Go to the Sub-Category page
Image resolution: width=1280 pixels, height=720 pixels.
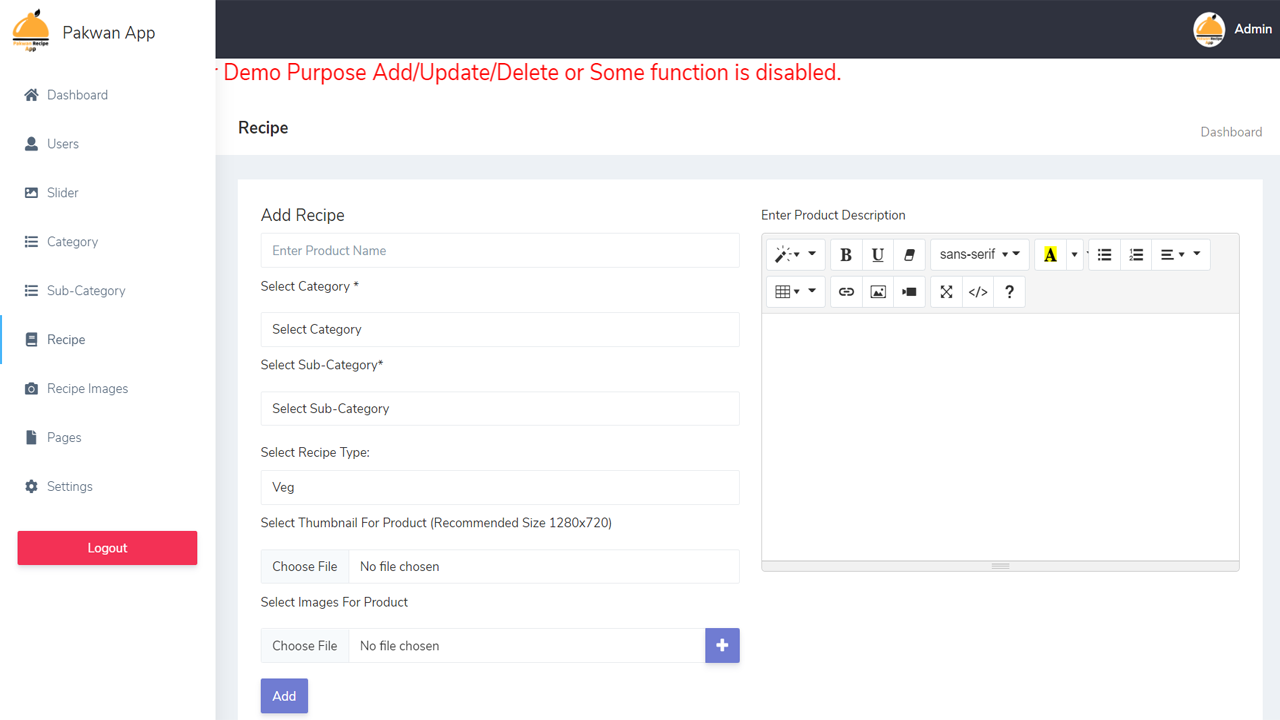point(107,291)
